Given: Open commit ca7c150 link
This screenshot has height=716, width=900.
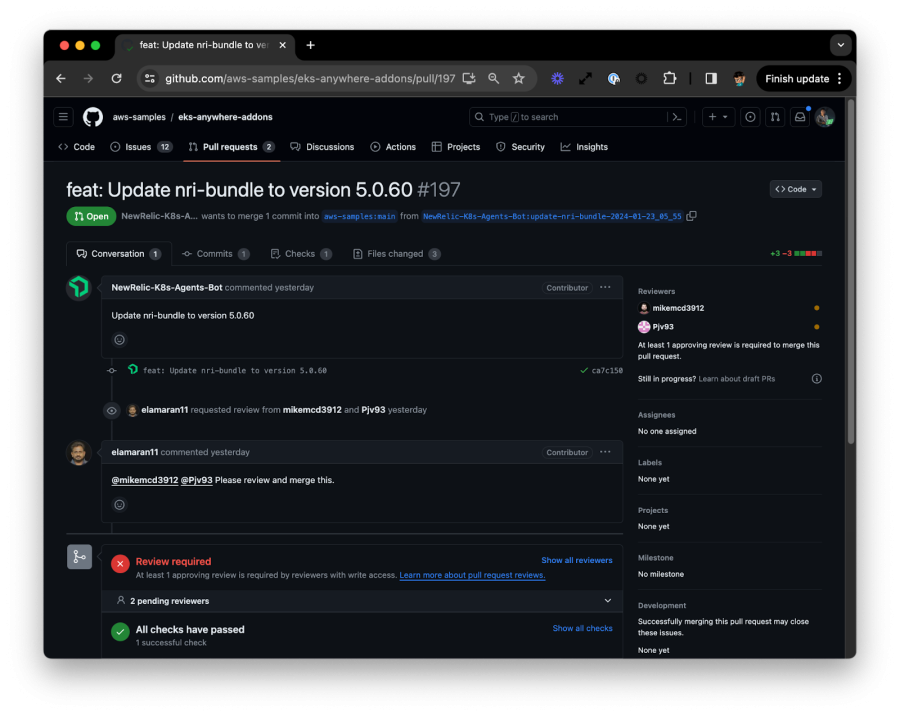Looking at the screenshot, I should tap(607, 370).
